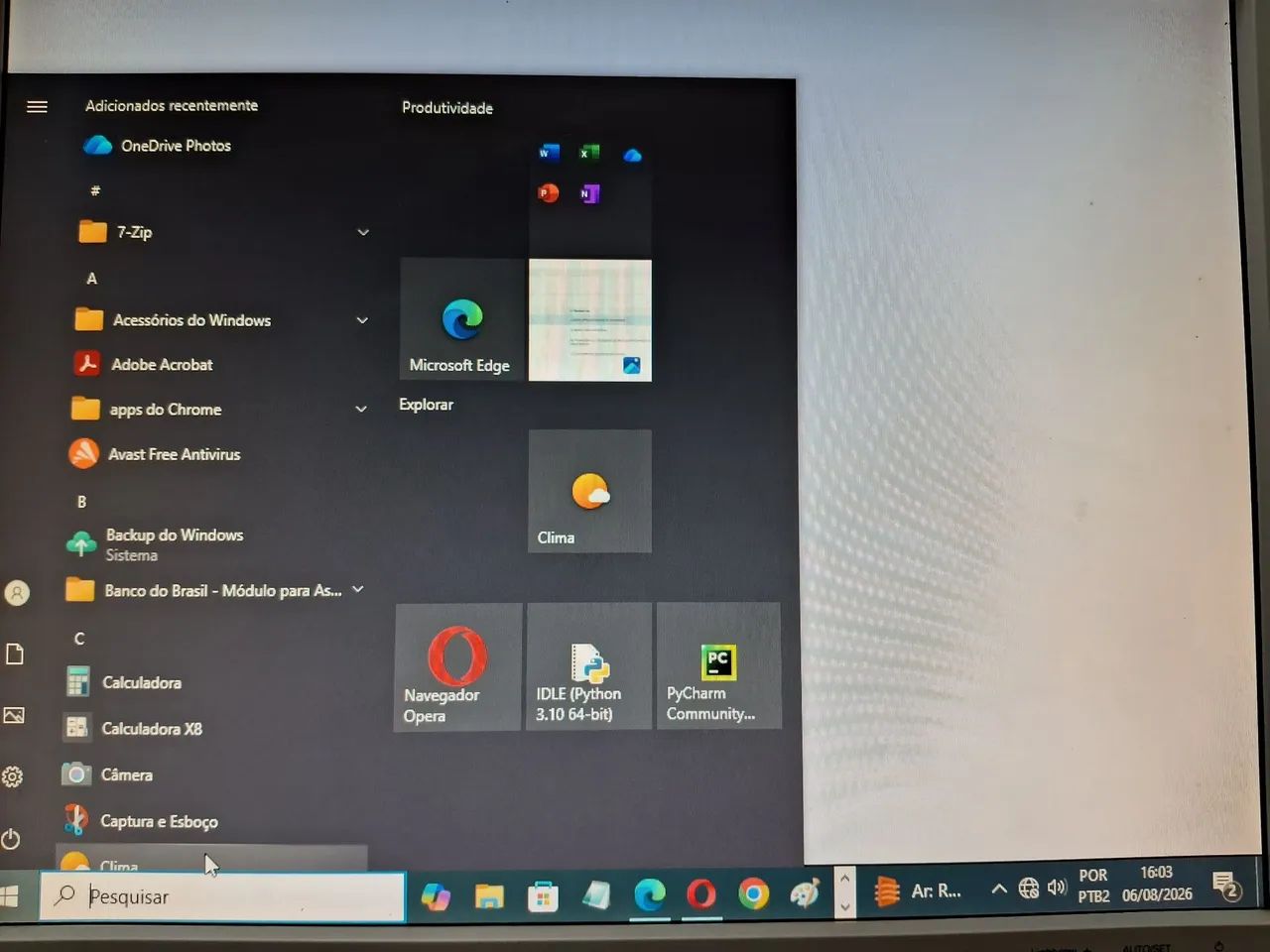Show hidden system tray icons
The image size is (1270, 952).
point(999,889)
